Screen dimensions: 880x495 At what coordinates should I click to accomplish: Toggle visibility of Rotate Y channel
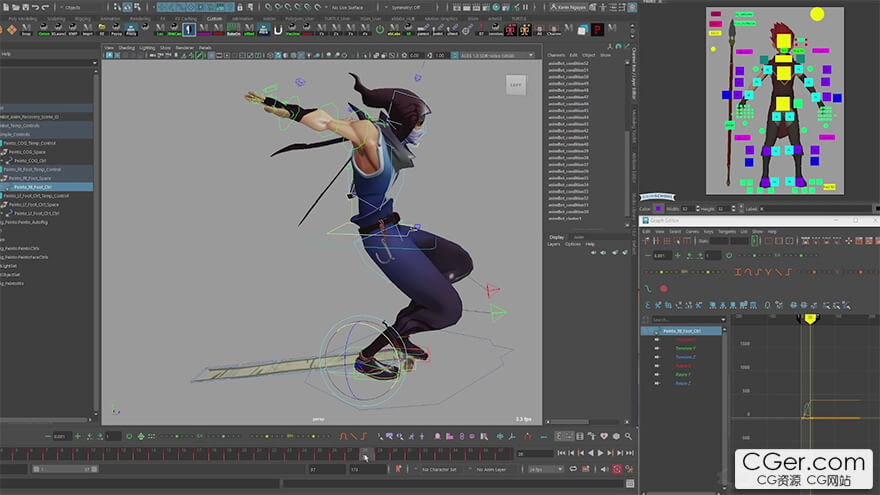click(x=657, y=374)
